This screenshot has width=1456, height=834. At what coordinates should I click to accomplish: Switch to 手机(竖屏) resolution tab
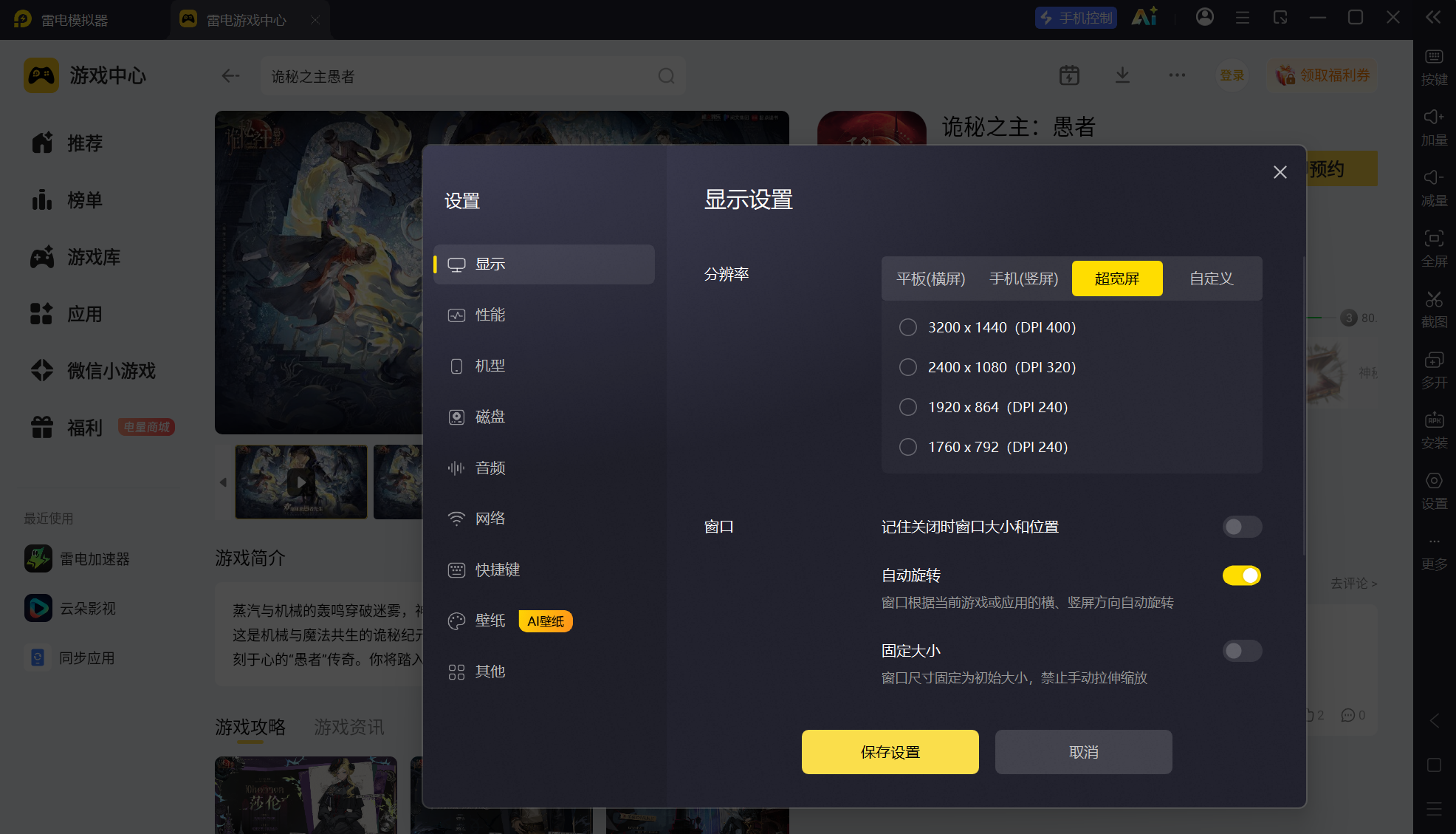1023,278
